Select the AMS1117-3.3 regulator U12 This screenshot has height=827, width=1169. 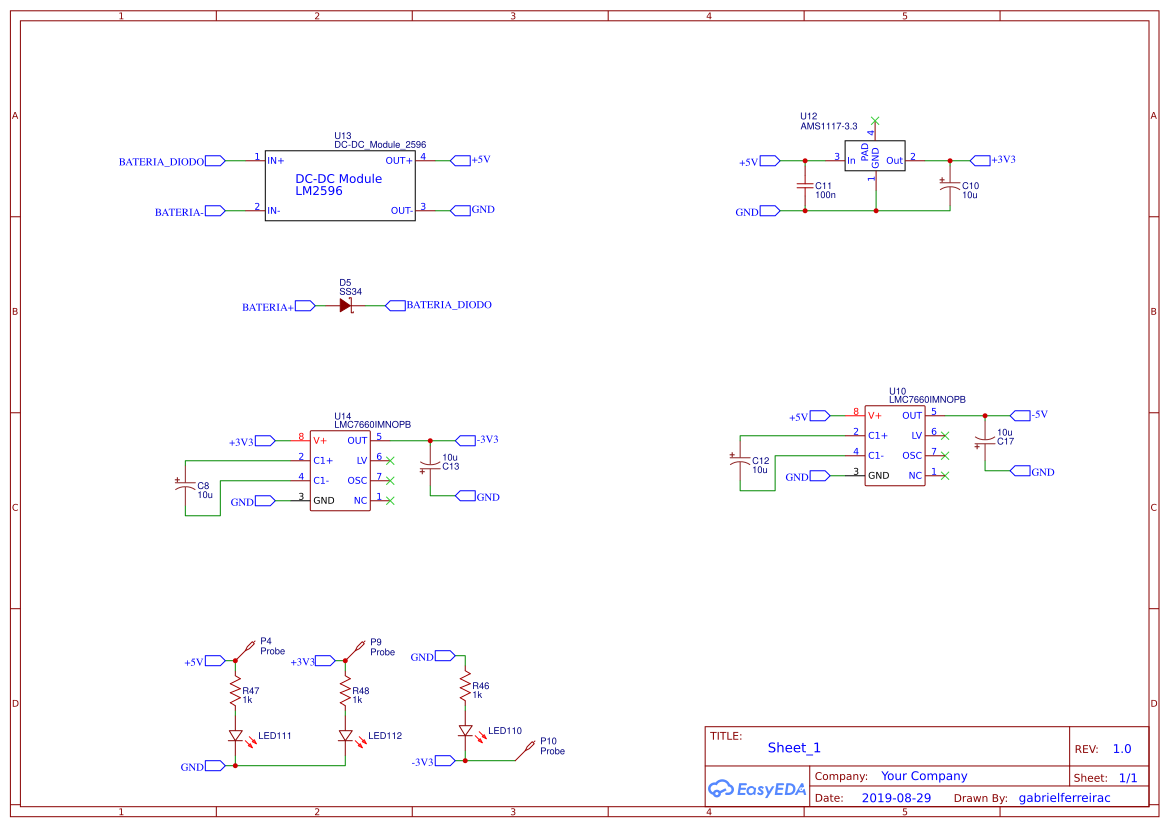pos(875,156)
